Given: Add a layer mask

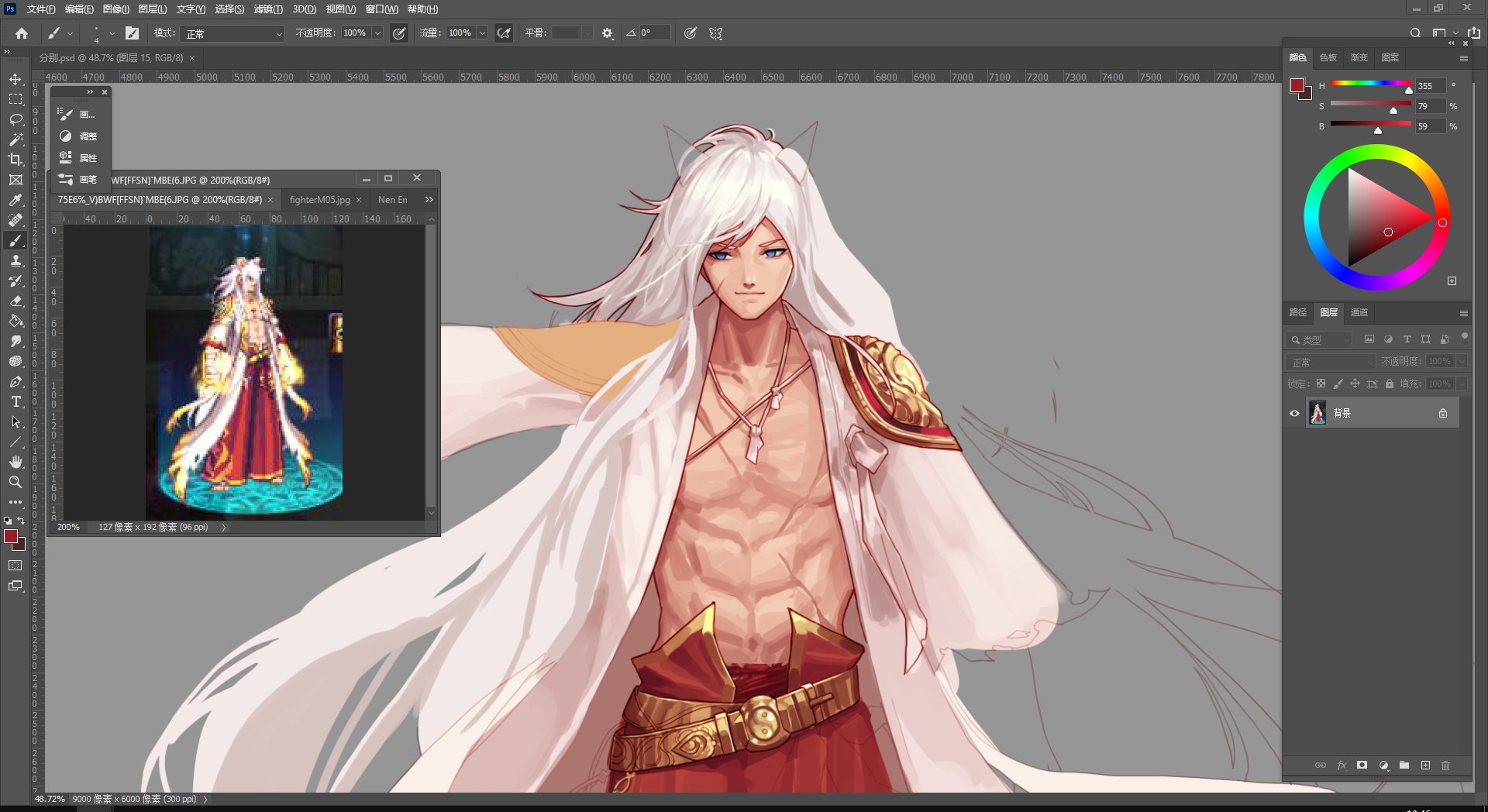Looking at the screenshot, I should pyautogui.click(x=1362, y=766).
